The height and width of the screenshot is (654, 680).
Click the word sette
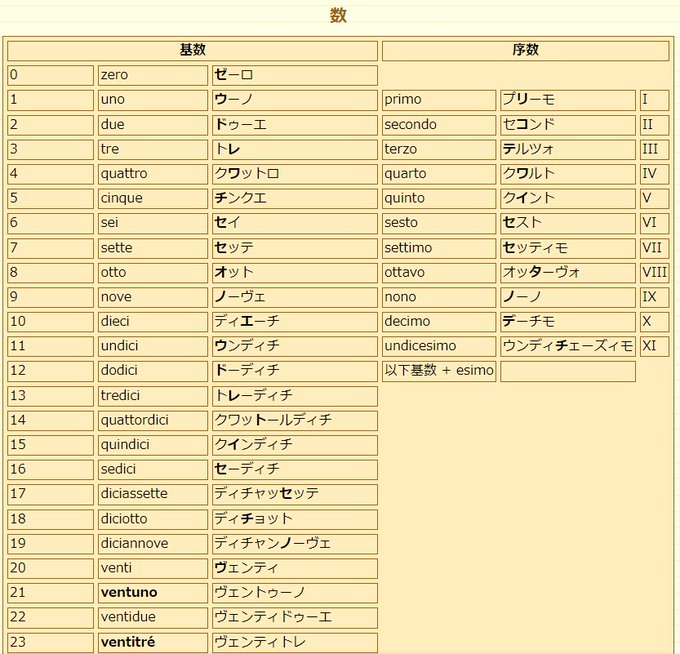117,248
